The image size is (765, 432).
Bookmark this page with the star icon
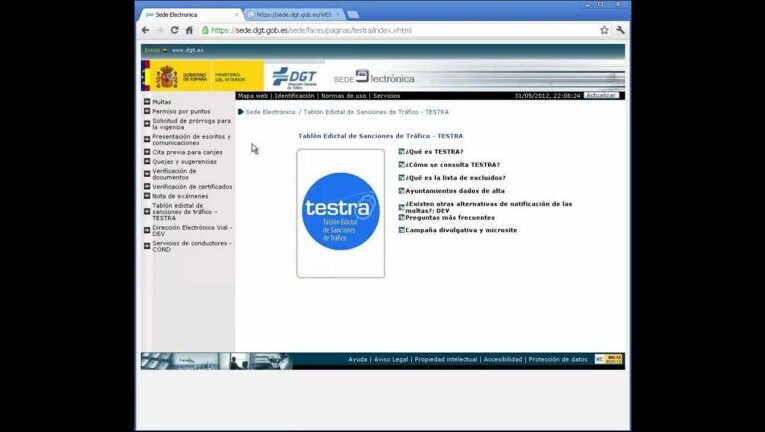(x=604, y=30)
